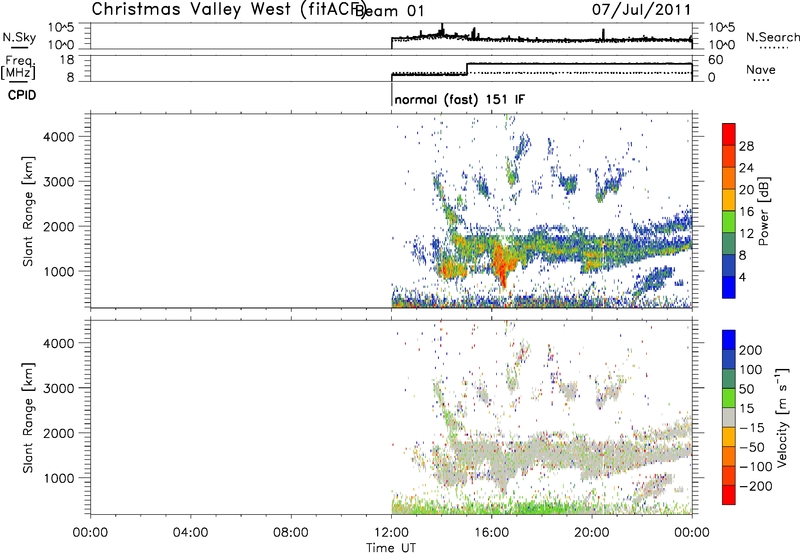Select the "N.Sky" legend label

pyautogui.click(x=19, y=37)
